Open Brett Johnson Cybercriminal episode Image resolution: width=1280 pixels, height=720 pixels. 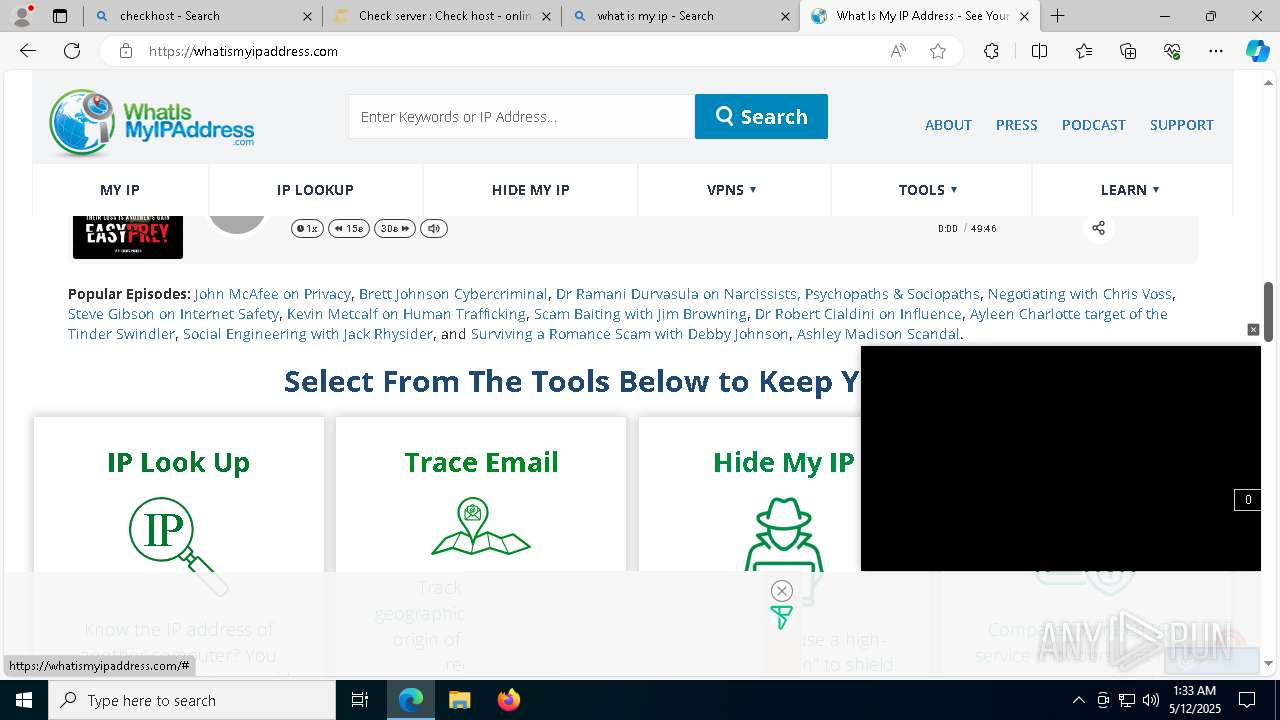click(x=453, y=294)
